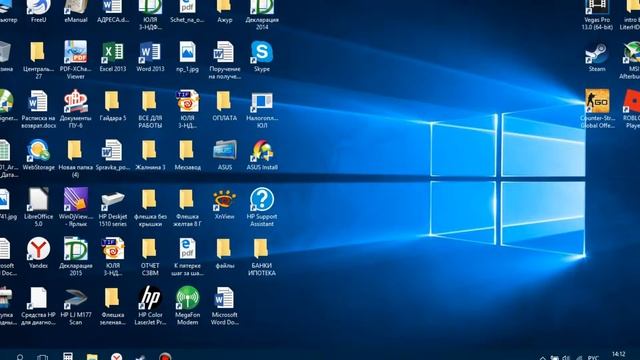Open Word 2013 shortcut
The image size is (640, 360).
(150, 56)
